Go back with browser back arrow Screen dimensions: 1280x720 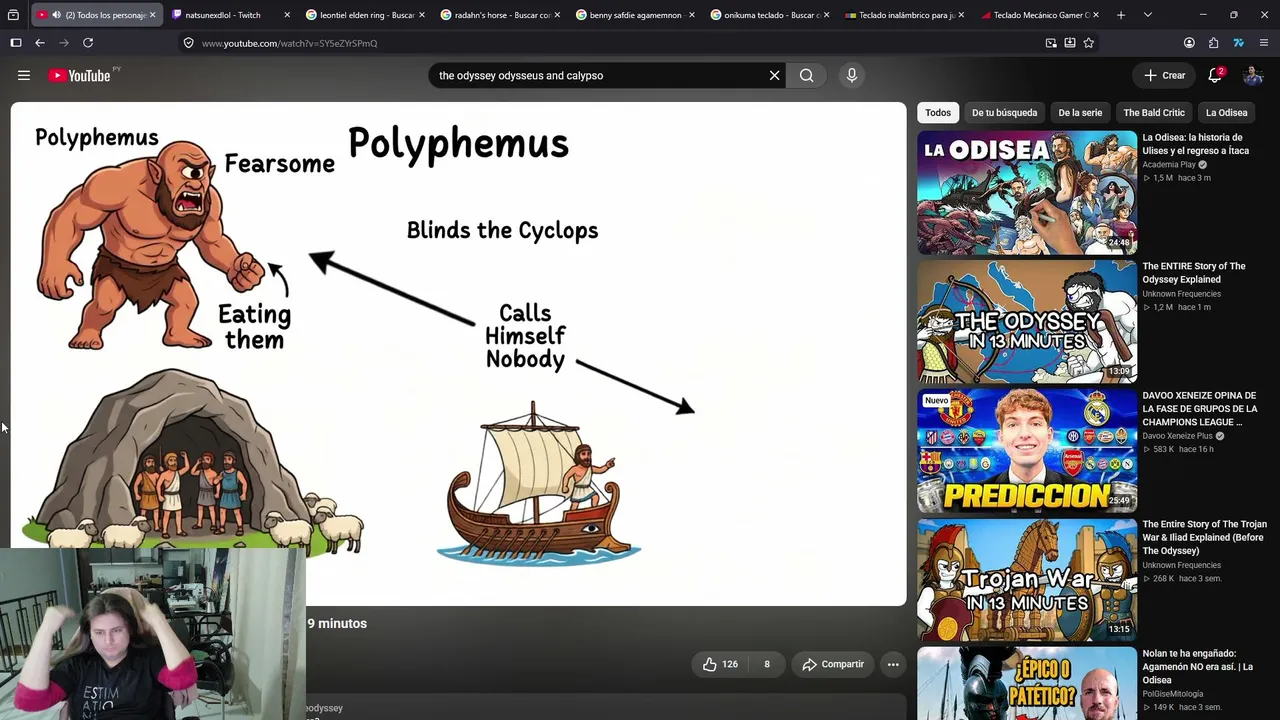pyautogui.click(x=40, y=43)
